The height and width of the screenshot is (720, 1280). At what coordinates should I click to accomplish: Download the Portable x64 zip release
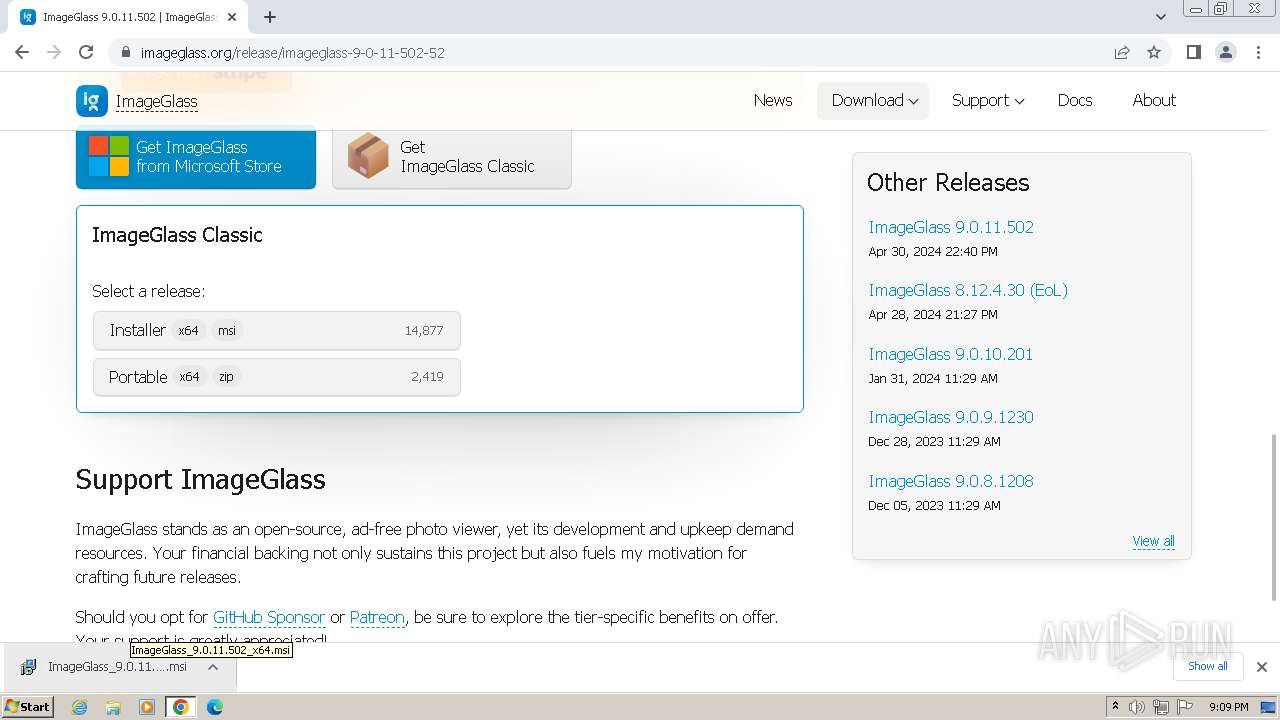(277, 377)
